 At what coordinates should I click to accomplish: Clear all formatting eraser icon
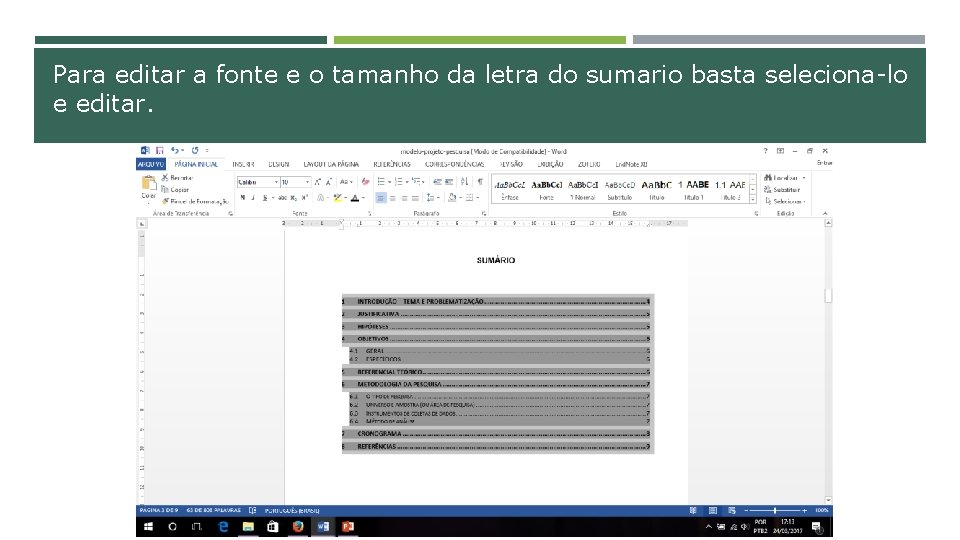(x=366, y=182)
